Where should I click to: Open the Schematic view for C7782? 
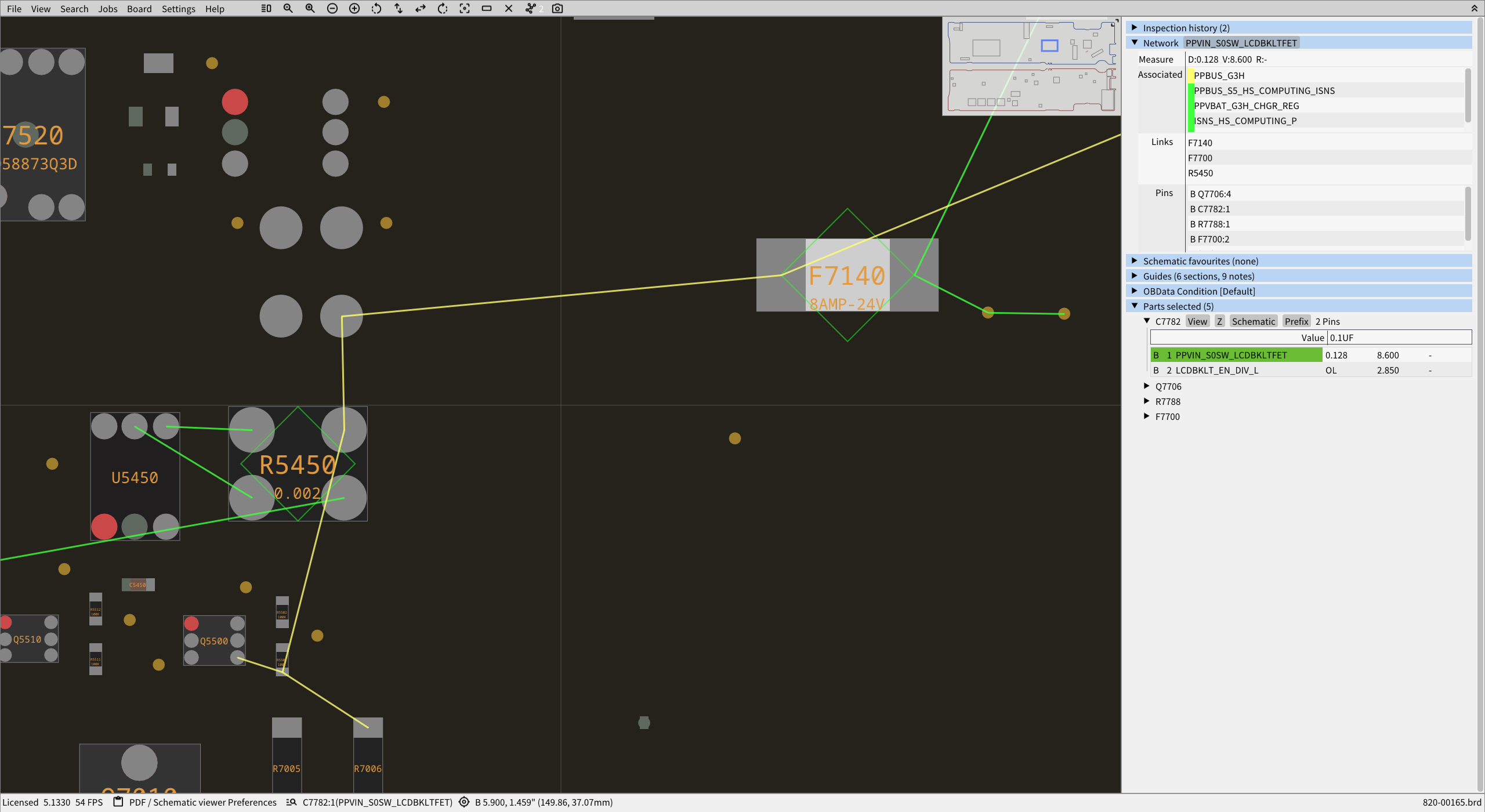click(1254, 321)
